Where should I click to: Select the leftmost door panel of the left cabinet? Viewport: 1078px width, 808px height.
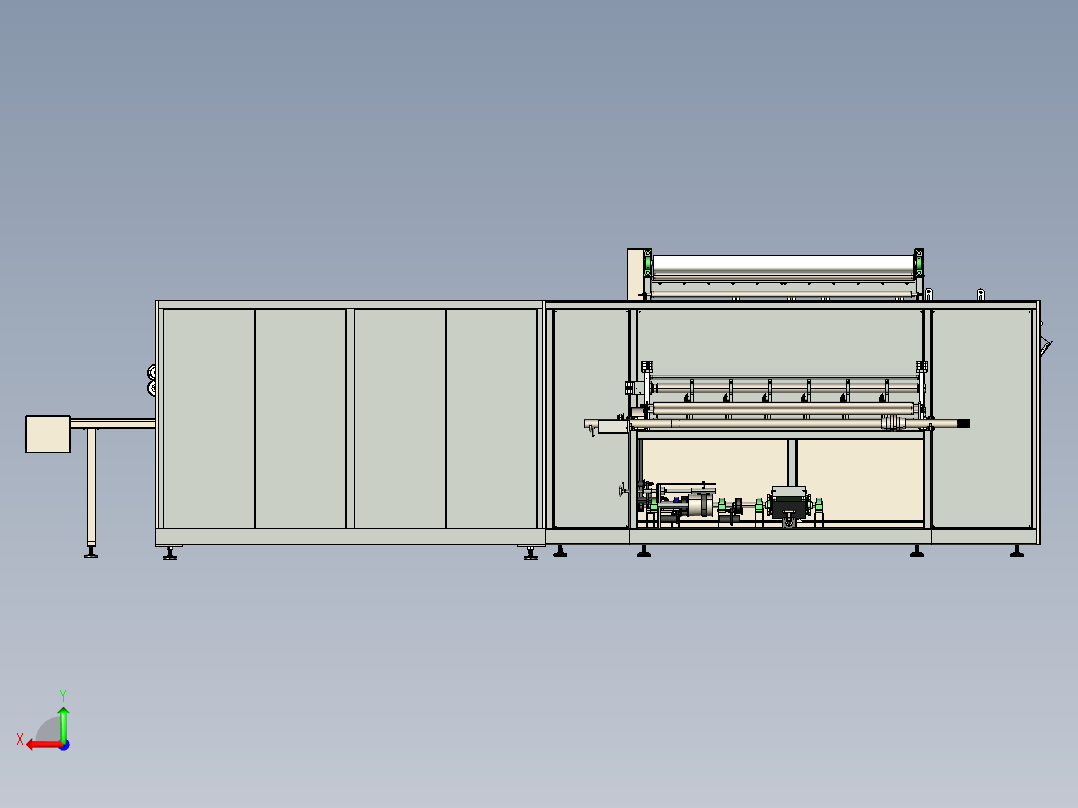pos(209,418)
